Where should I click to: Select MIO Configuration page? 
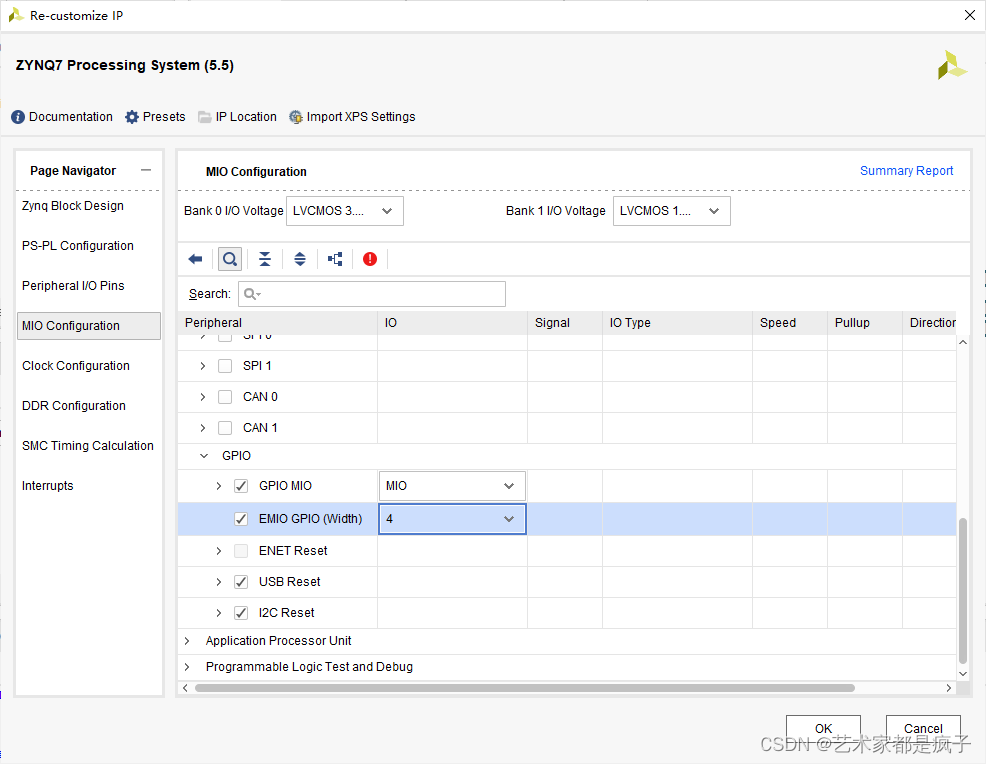coord(89,326)
